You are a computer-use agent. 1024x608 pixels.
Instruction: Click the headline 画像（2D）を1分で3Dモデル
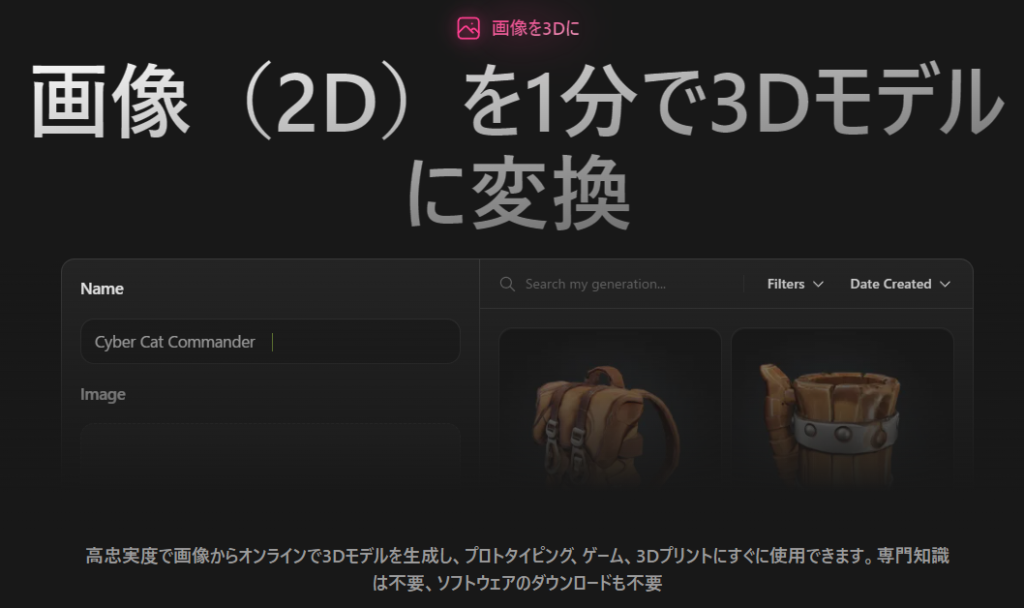pos(517,101)
